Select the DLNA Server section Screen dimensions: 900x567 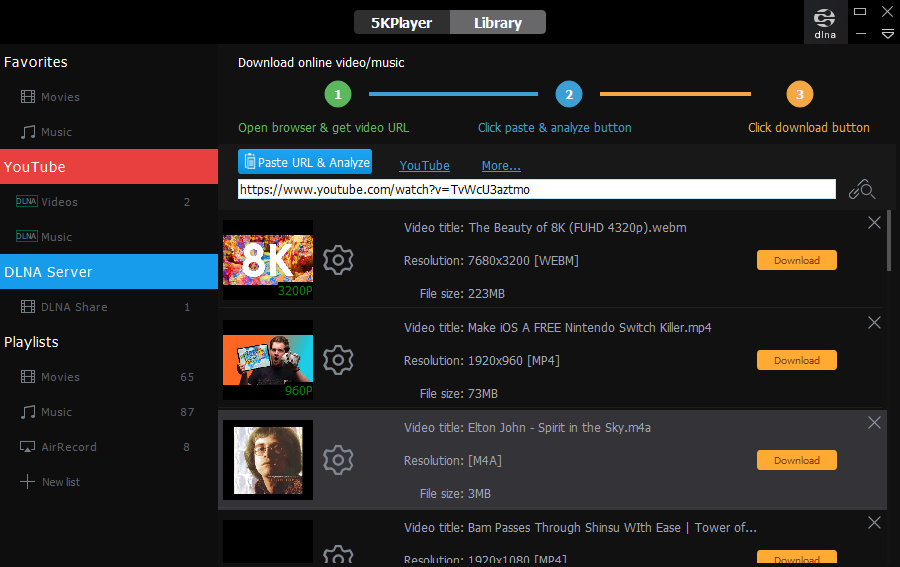pos(109,272)
